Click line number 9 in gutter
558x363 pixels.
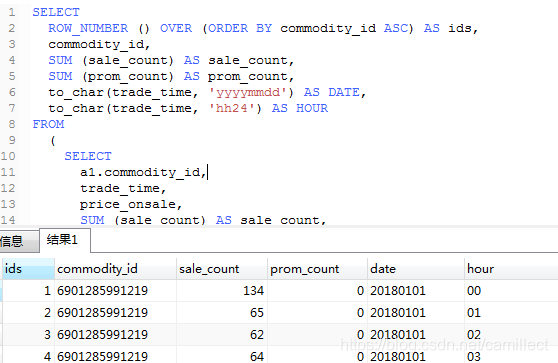coord(12,140)
